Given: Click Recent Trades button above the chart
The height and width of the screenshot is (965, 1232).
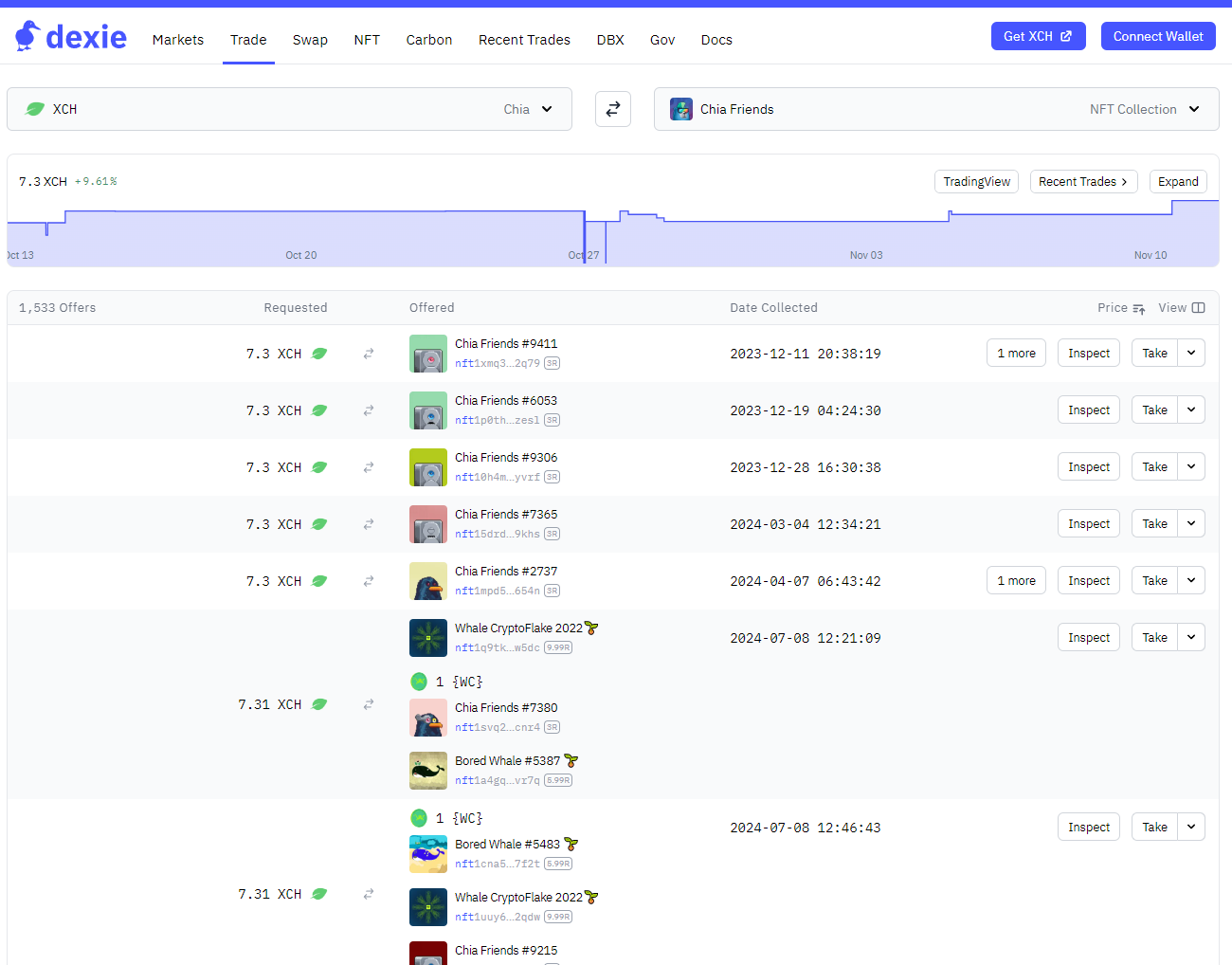Looking at the screenshot, I should point(1083,181).
